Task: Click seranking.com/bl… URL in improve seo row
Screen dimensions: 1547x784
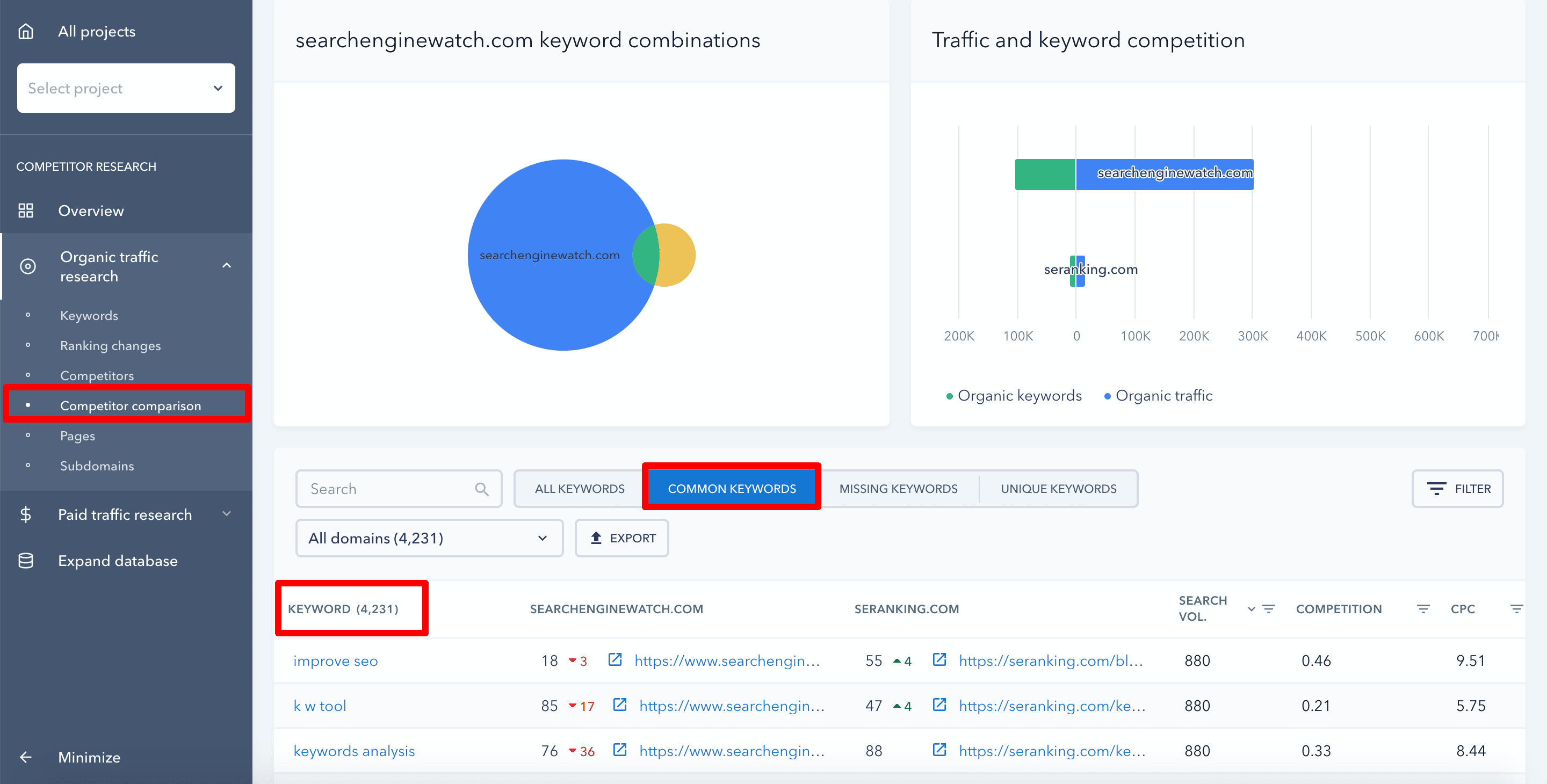Action: click(x=1050, y=661)
